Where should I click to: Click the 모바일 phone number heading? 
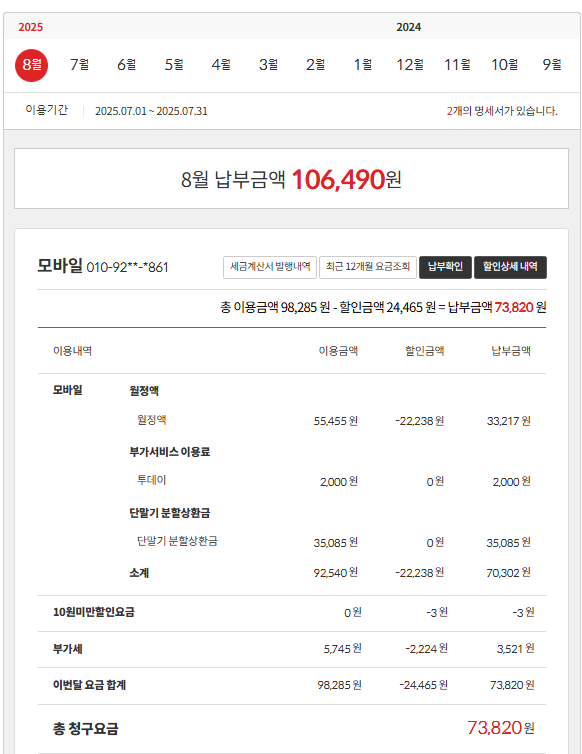point(103,266)
